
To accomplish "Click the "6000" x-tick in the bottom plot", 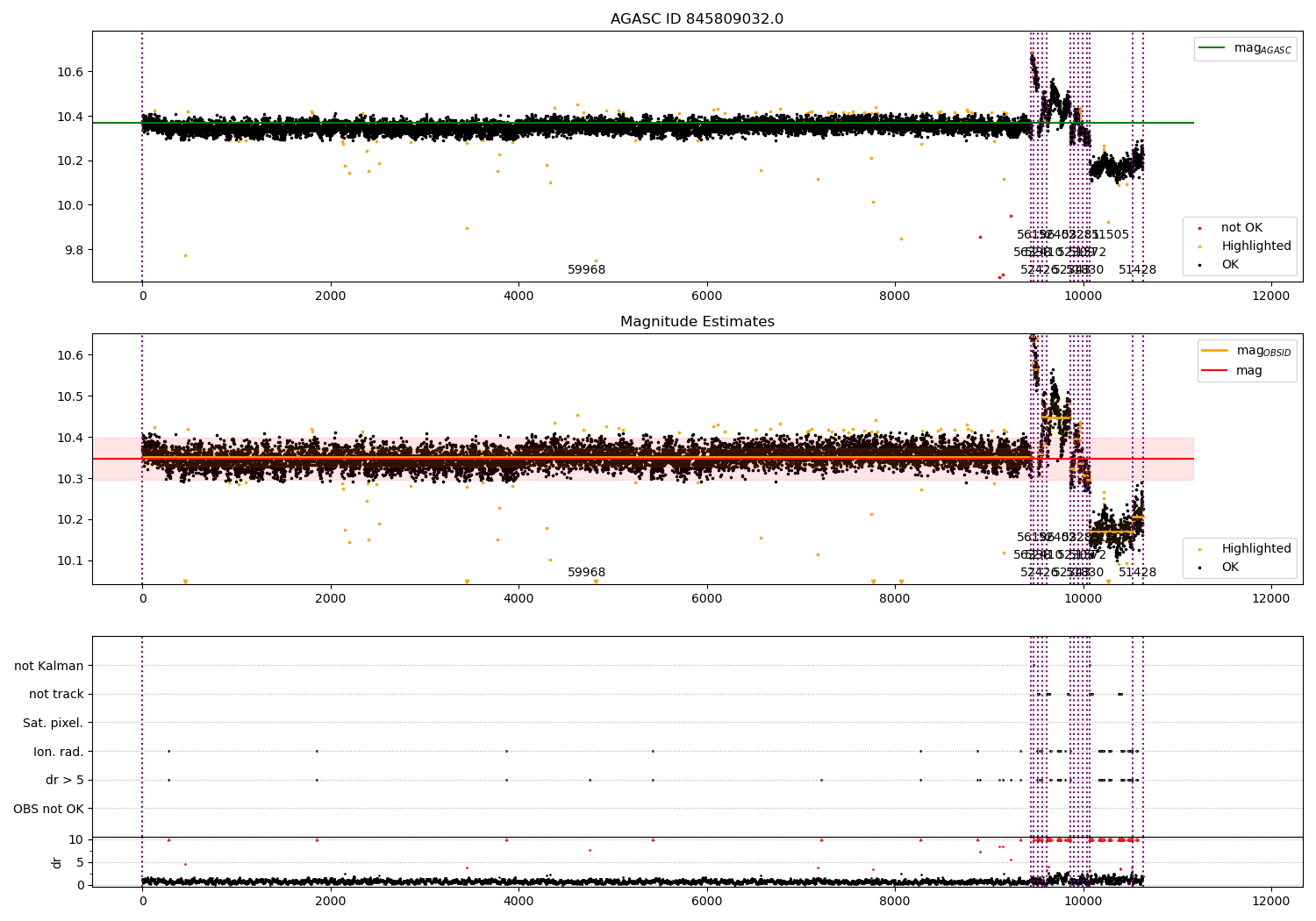I will coord(706,901).
